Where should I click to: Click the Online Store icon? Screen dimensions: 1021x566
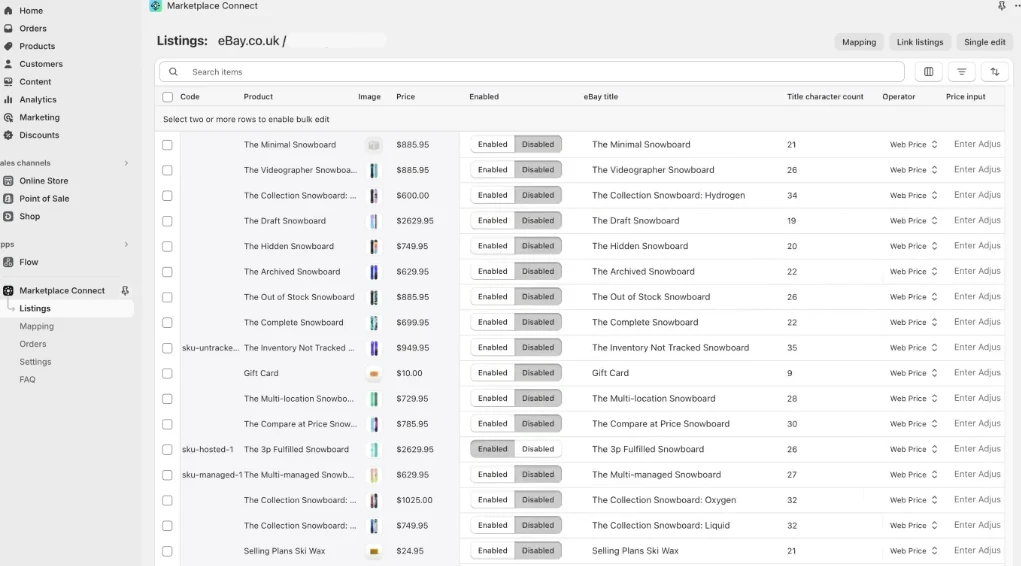pyautogui.click(x=8, y=180)
